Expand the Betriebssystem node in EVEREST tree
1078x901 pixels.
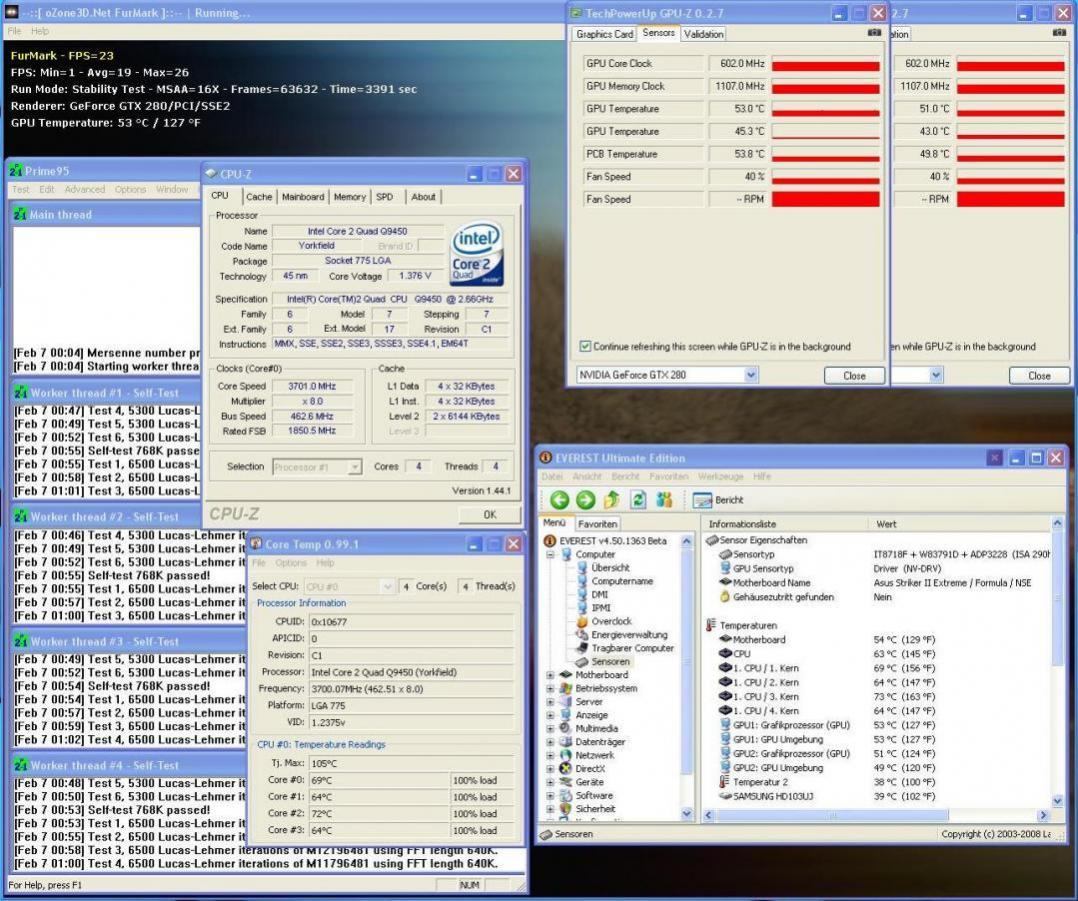(550, 688)
